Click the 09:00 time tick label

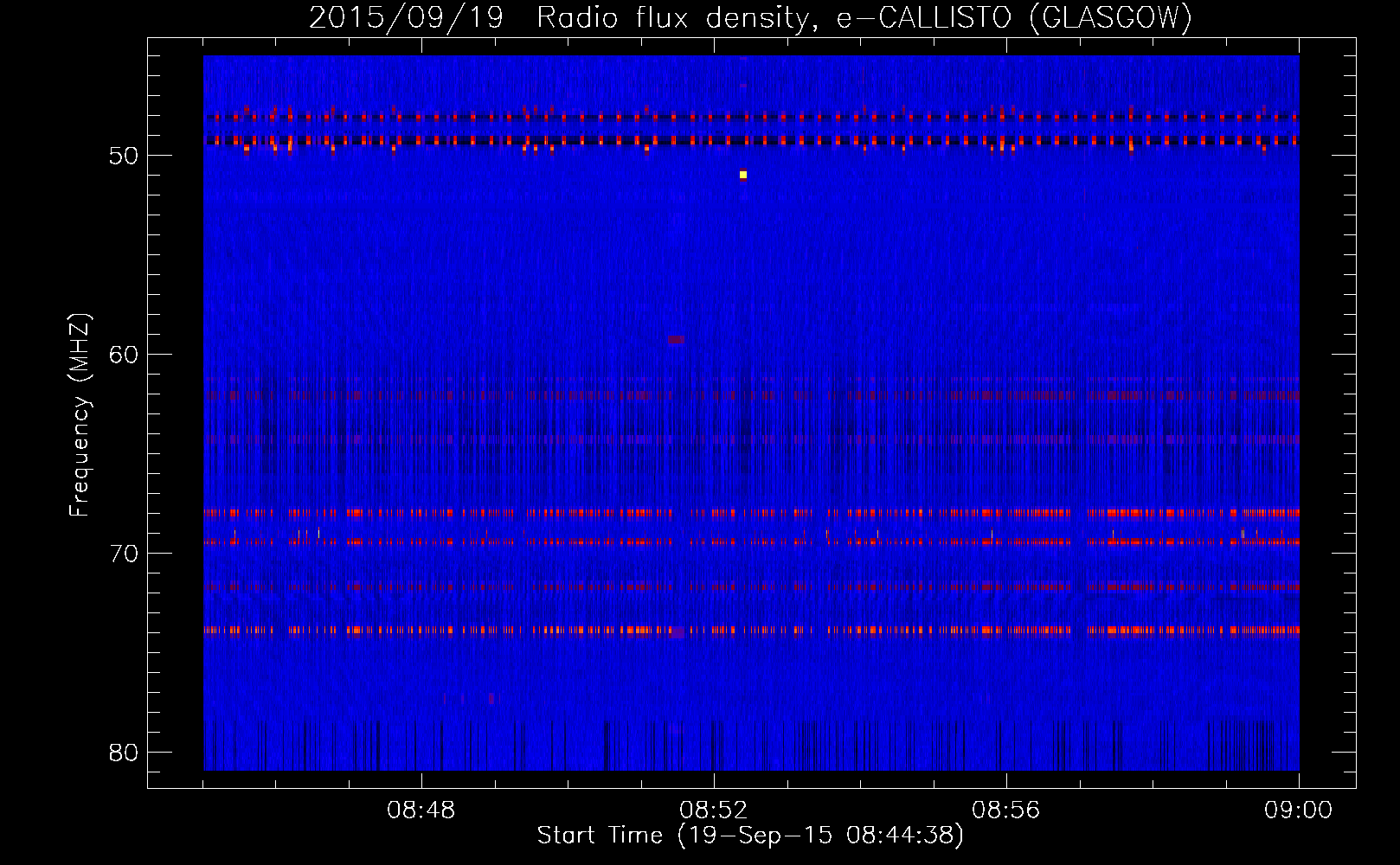pos(1299,811)
